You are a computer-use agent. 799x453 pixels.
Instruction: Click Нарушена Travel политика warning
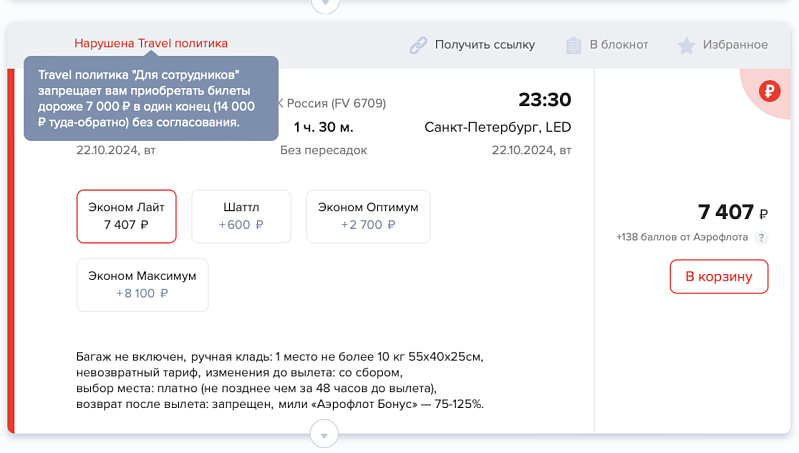click(x=151, y=43)
